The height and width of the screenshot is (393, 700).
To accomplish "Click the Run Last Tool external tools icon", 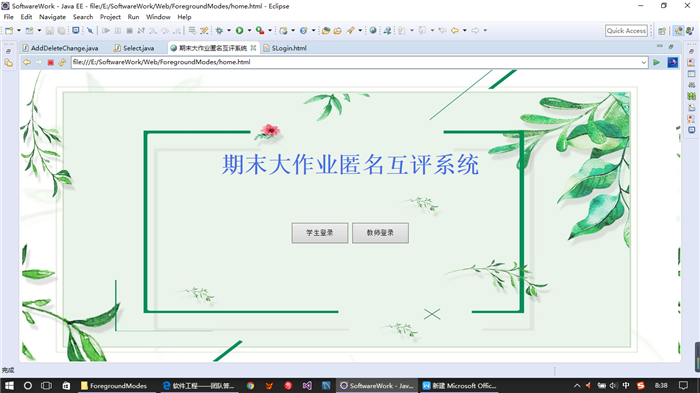I will pyautogui.click(x=260, y=30).
